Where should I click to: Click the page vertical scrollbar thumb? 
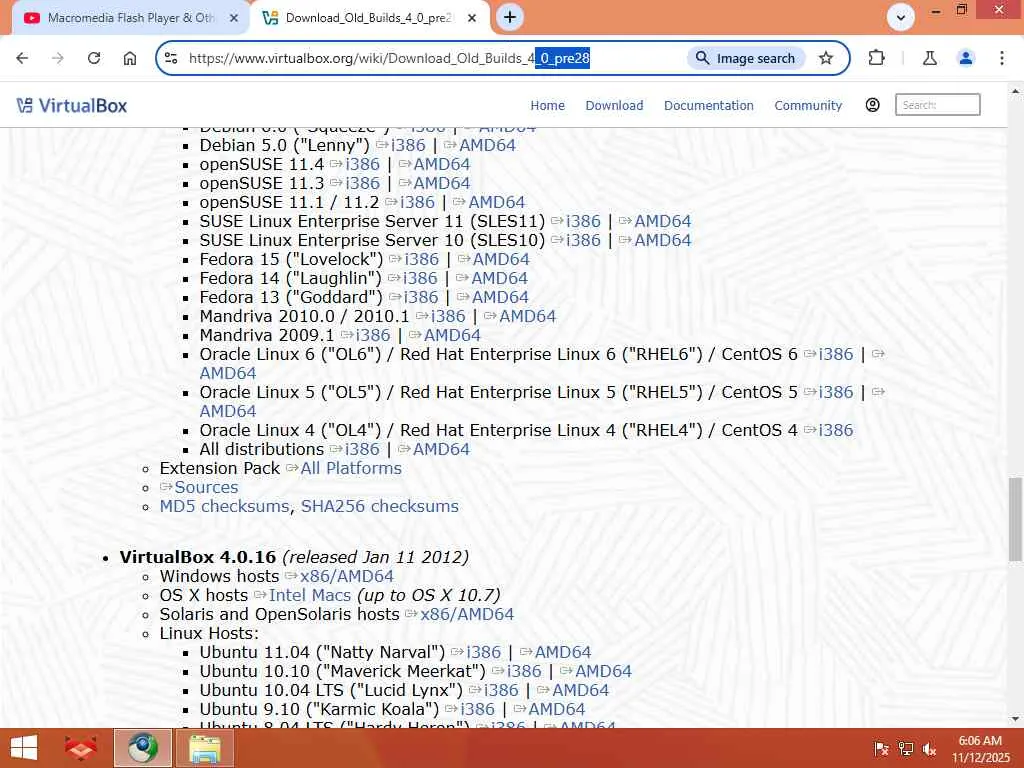point(1015,519)
